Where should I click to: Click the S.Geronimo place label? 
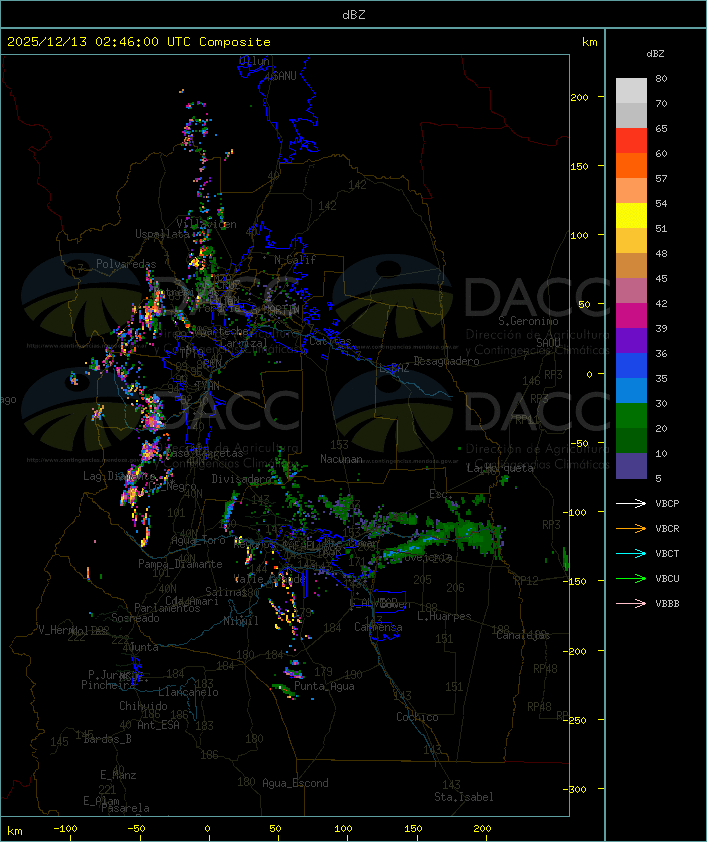[528, 321]
